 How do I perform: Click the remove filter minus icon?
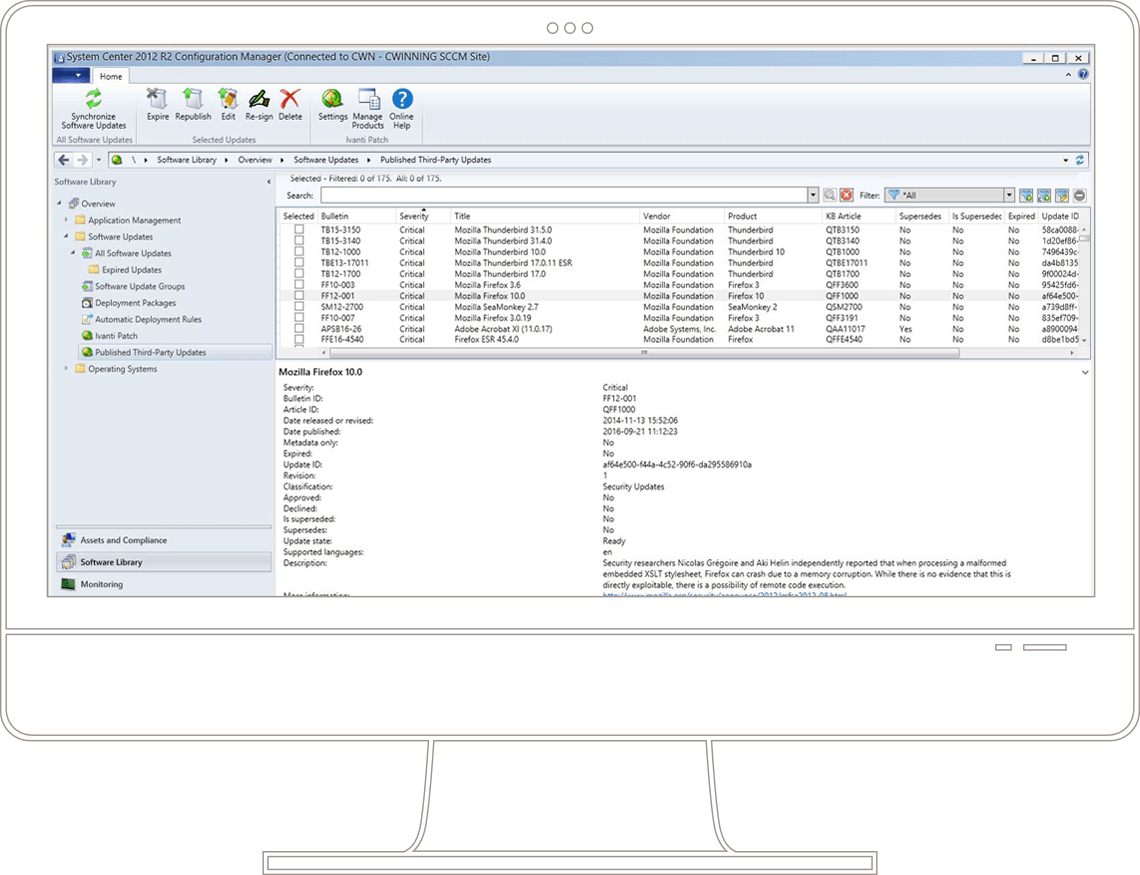click(x=1080, y=195)
